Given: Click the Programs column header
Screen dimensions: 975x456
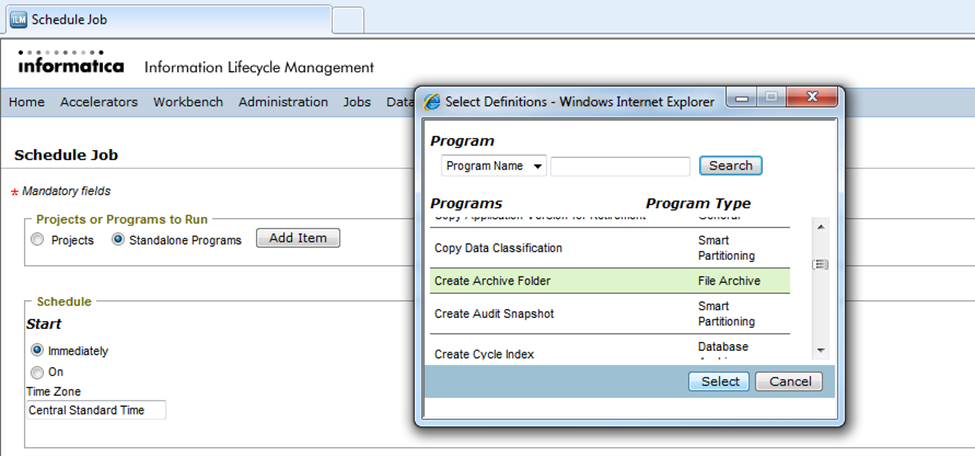Looking at the screenshot, I should coord(466,203).
